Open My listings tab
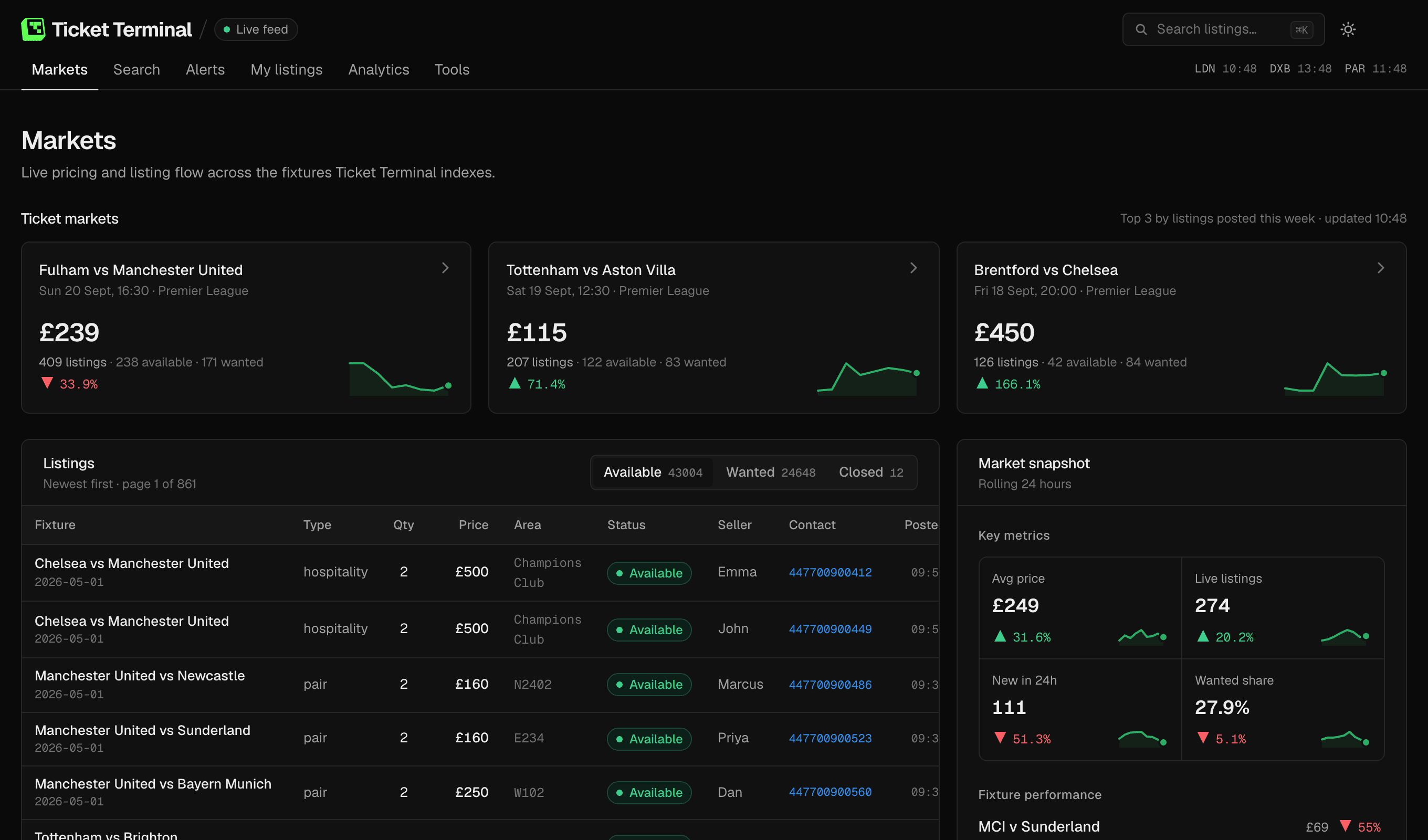 [x=286, y=70]
